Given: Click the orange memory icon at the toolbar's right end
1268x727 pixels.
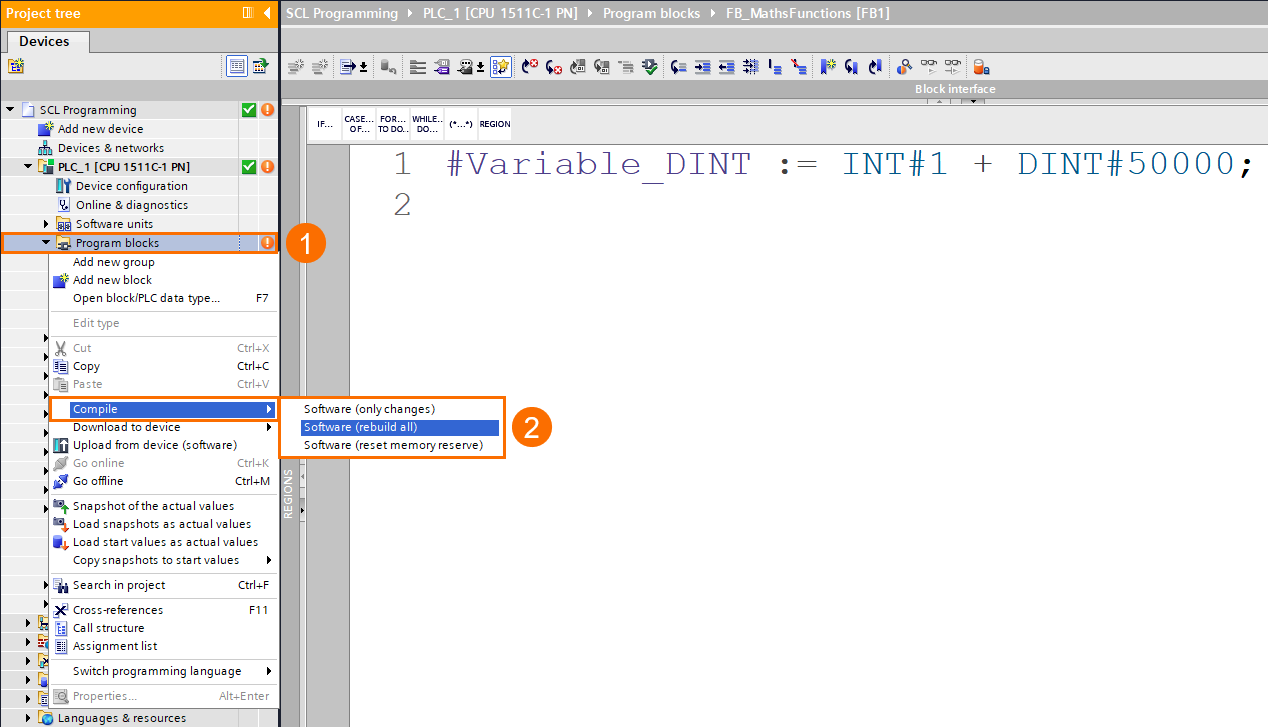Looking at the screenshot, I should click(x=981, y=66).
